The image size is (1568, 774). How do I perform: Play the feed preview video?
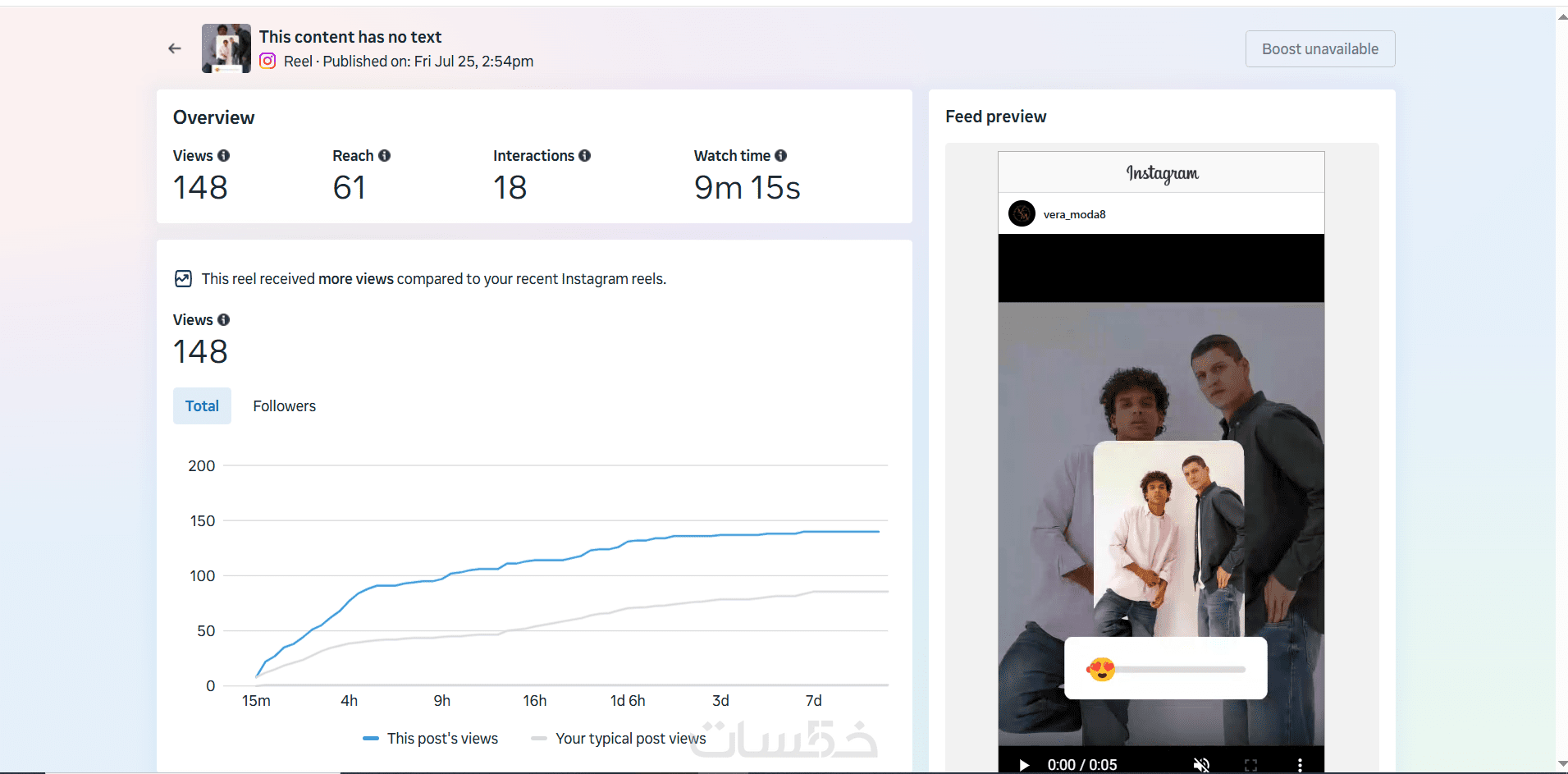[x=1024, y=764]
